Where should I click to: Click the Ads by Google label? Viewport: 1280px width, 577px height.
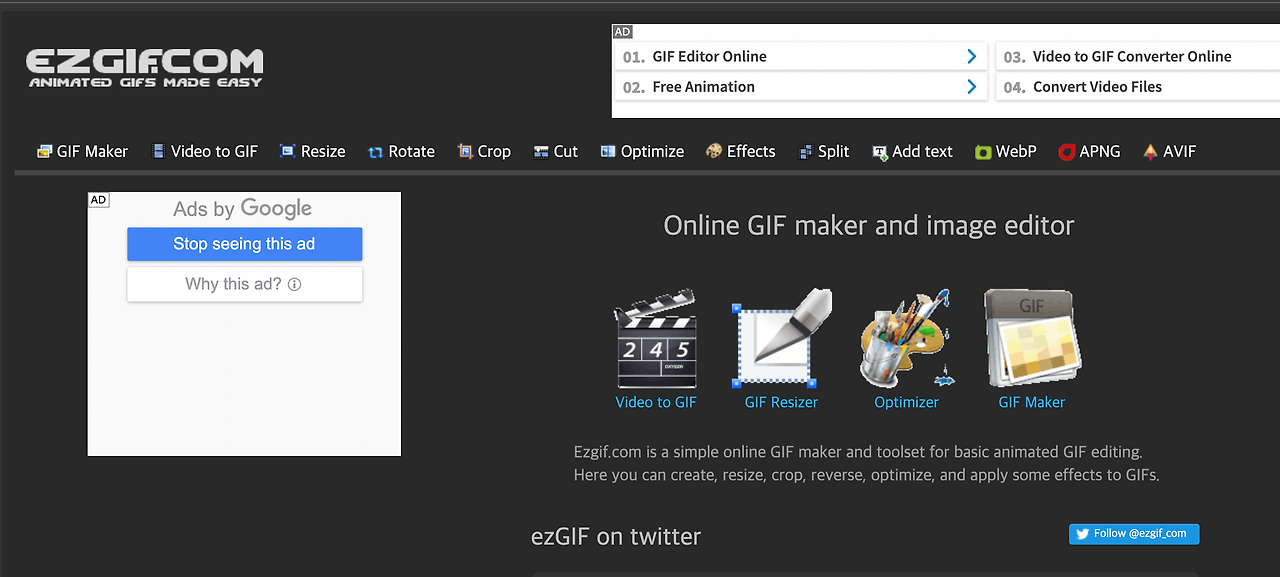pyautogui.click(x=243, y=209)
